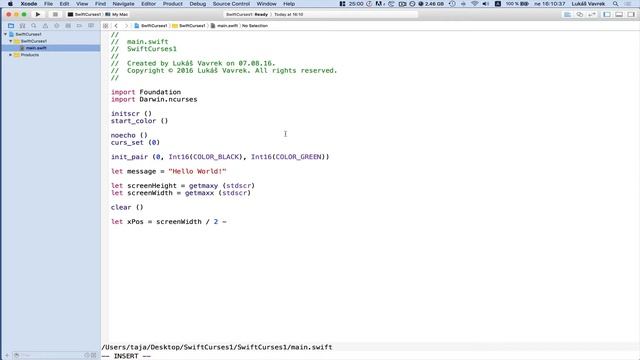
Task: Click the 'import Darwin.ncurses' line
Action: click(x=154, y=100)
